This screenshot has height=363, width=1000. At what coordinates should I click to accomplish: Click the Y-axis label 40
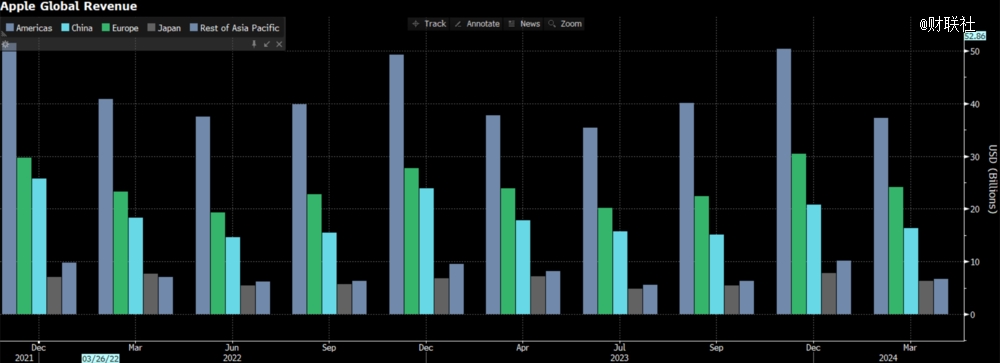coord(975,104)
